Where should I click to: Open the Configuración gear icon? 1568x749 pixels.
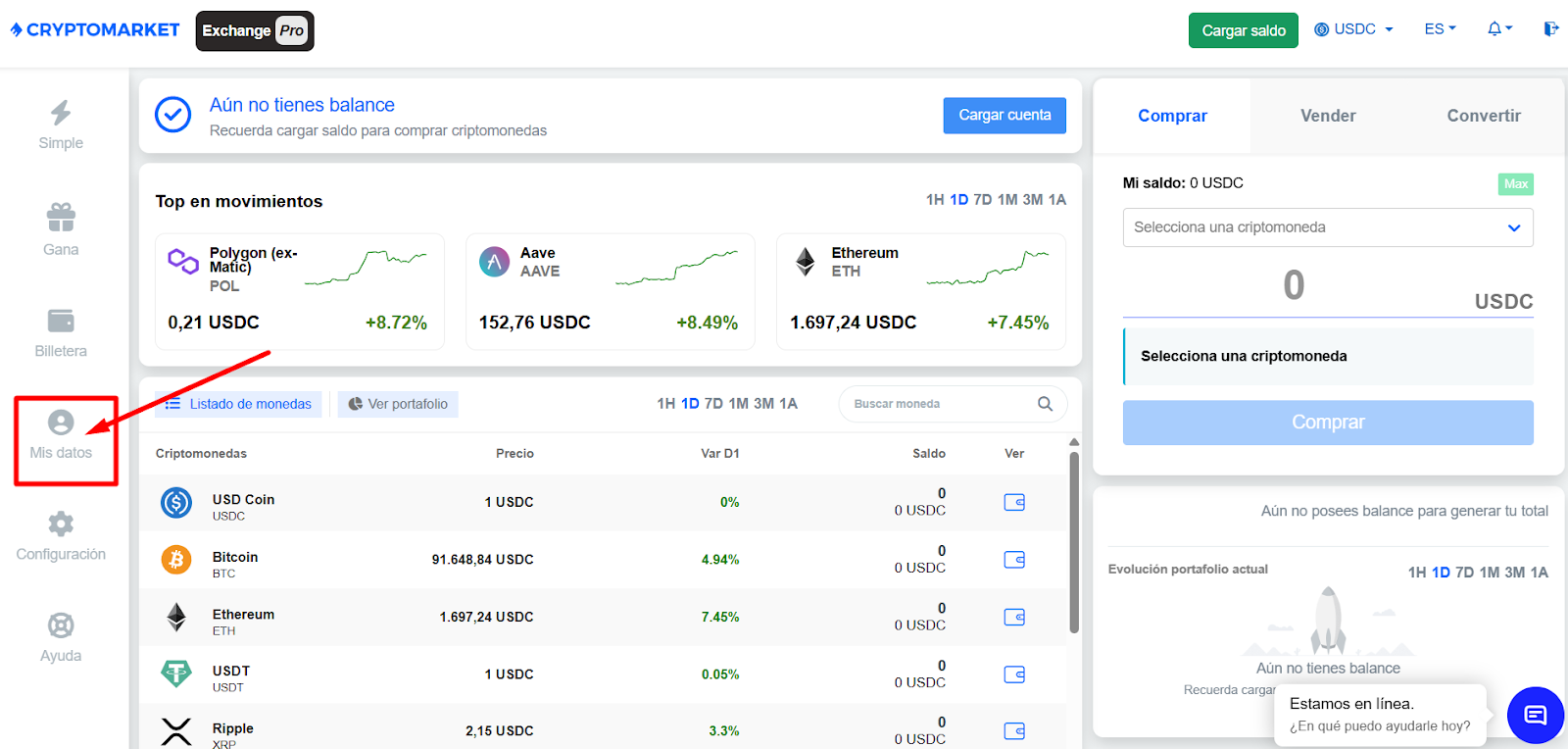[61, 524]
